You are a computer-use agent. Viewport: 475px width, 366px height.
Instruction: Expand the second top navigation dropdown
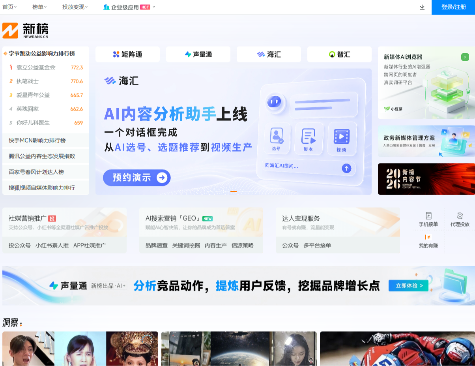pyautogui.click(x=40, y=7)
